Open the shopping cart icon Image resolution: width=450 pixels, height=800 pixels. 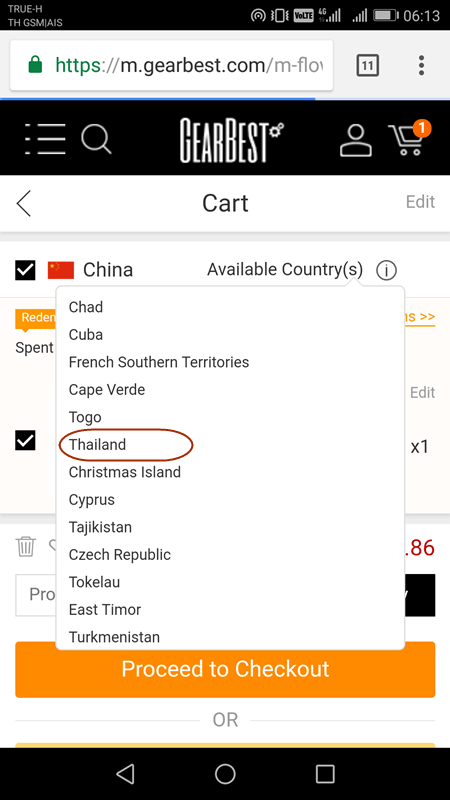pyautogui.click(x=409, y=138)
